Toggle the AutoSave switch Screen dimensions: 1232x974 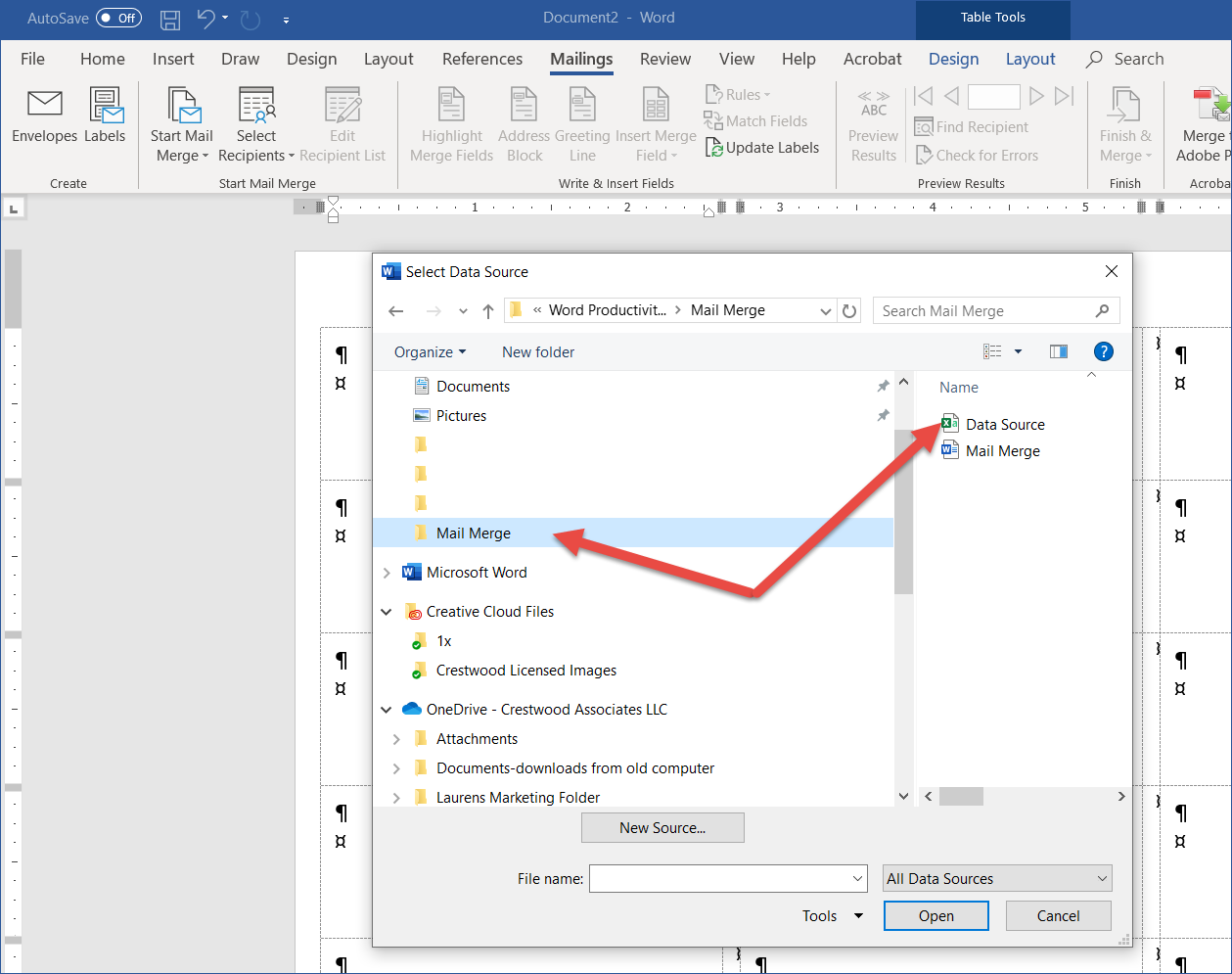pos(118,19)
